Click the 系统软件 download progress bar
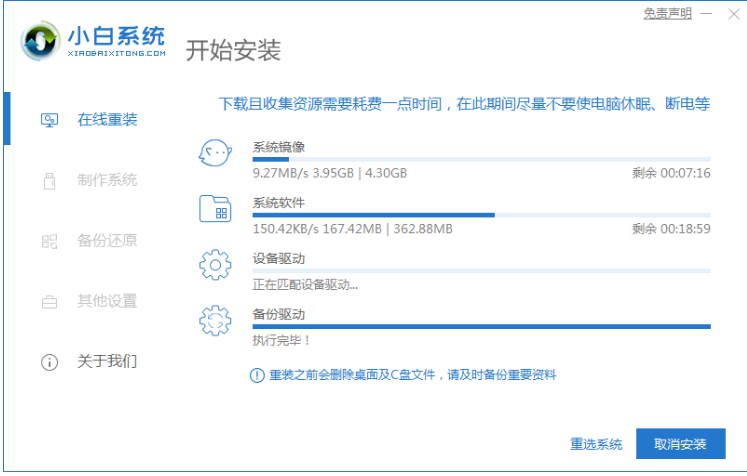 click(481, 215)
